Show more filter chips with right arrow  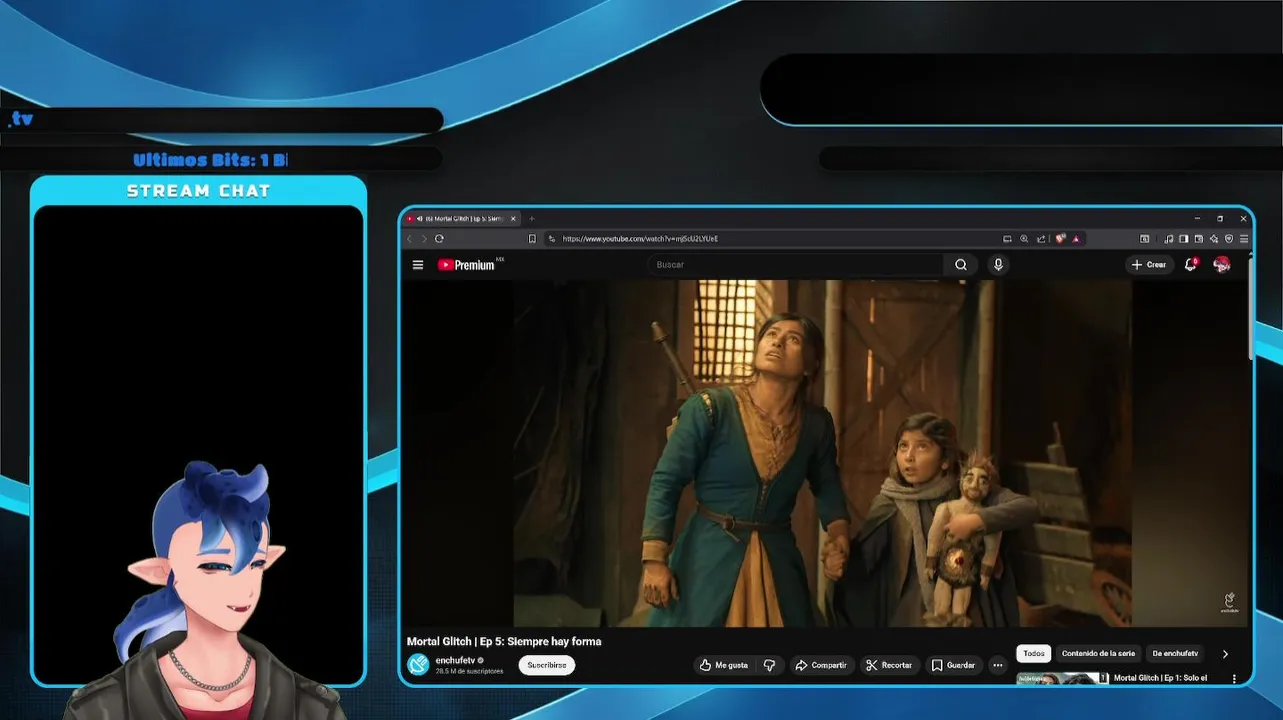click(x=1226, y=654)
